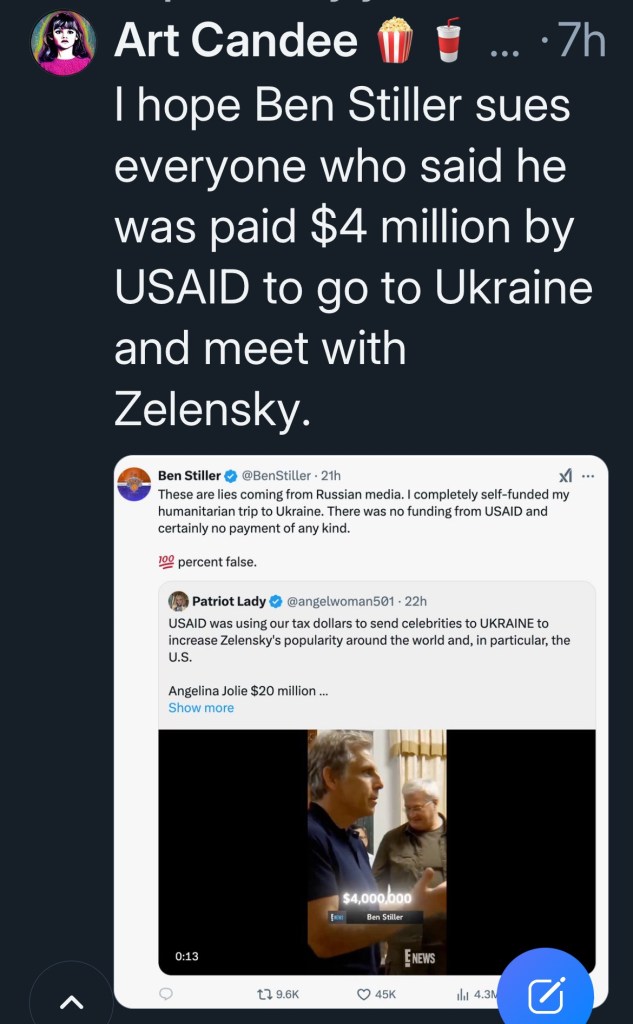Viewport: 633px width, 1024px height.
Task: Tap the repost icon showing 9.6K
Action: click(265, 994)
